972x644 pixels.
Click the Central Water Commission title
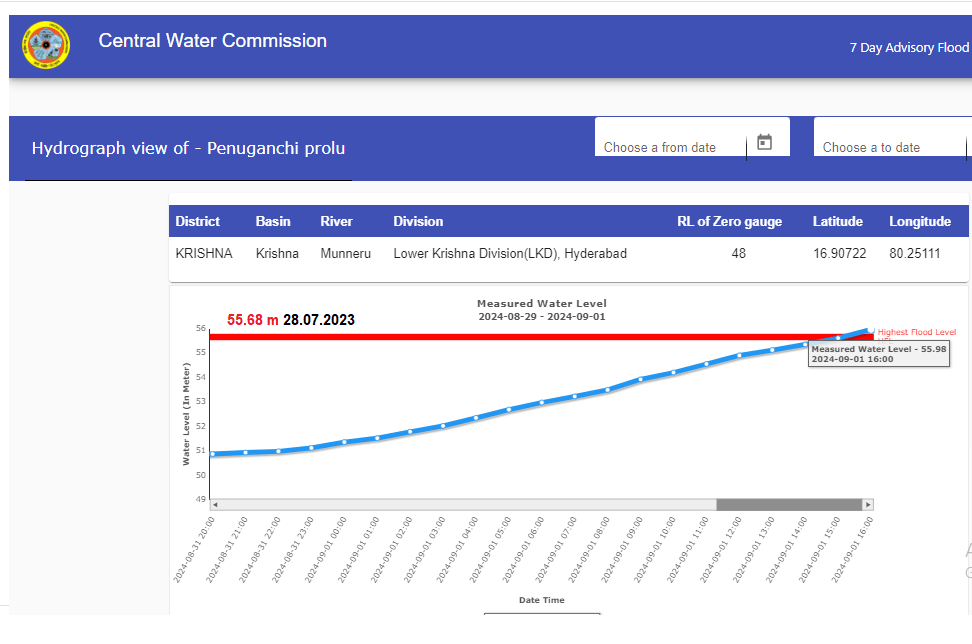212,41
